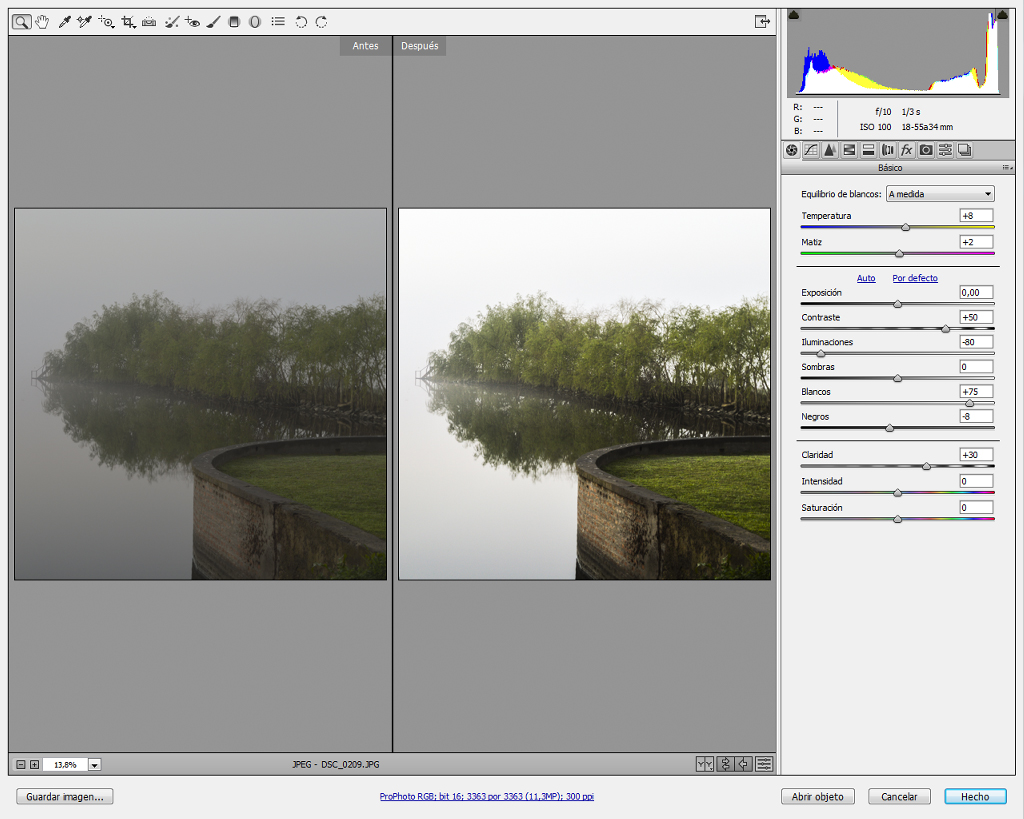Select the Crop tool
This screenshot has width=1024, height=819.
point(128,22)
